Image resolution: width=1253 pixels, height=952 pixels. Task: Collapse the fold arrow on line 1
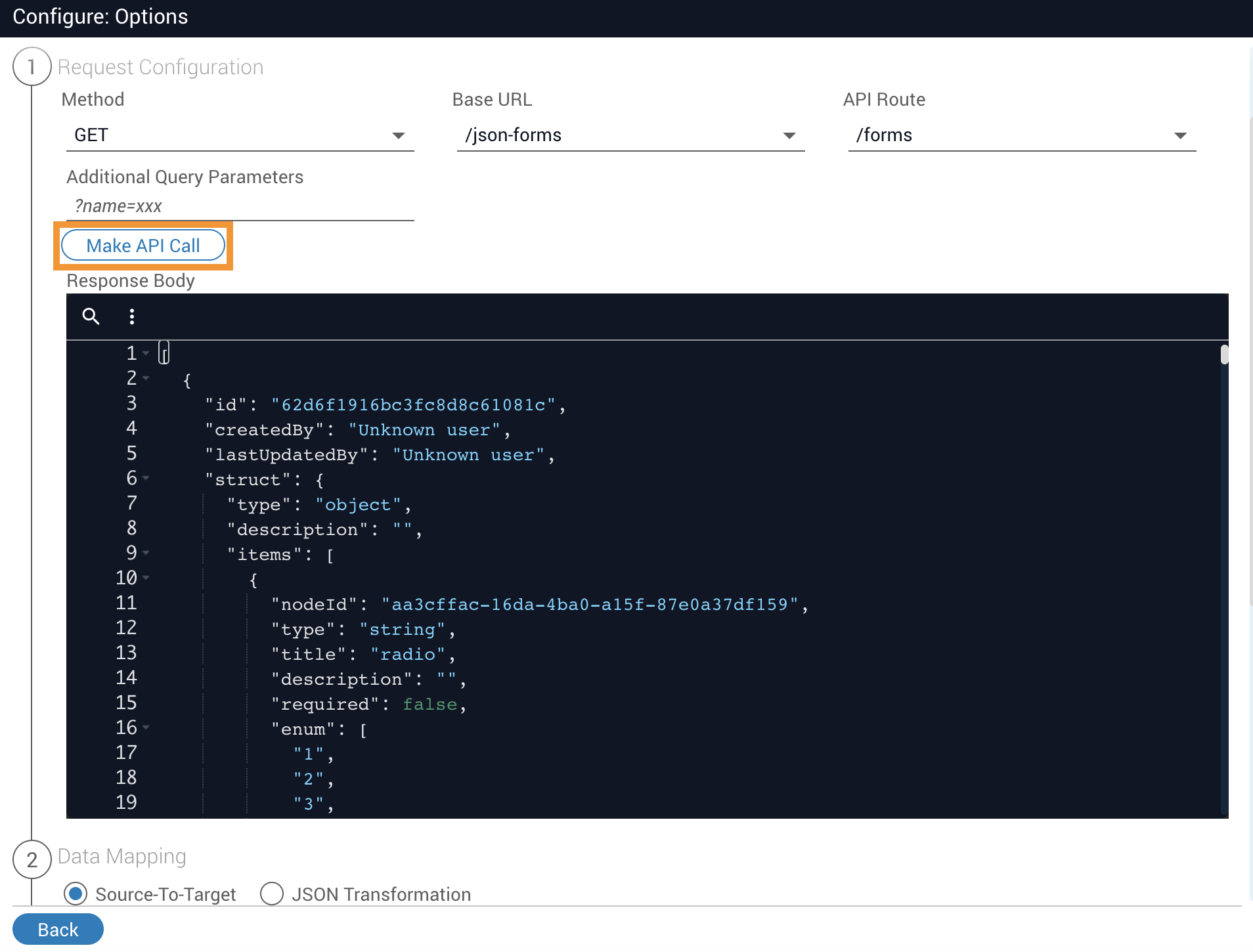146,353
